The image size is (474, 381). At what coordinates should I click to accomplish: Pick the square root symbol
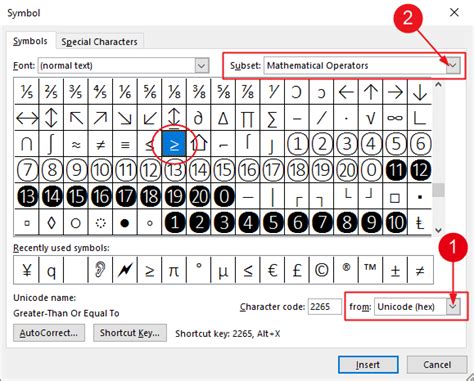tap(371, 118)
